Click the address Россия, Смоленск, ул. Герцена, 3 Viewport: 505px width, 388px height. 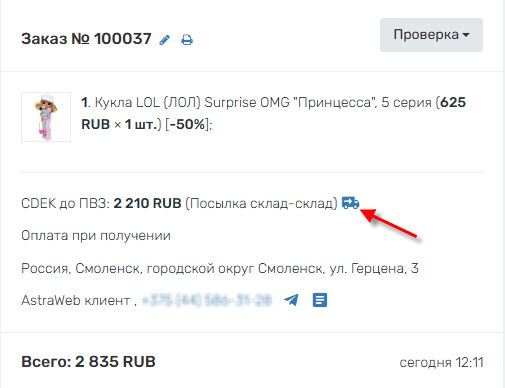[x=220, y=268]
